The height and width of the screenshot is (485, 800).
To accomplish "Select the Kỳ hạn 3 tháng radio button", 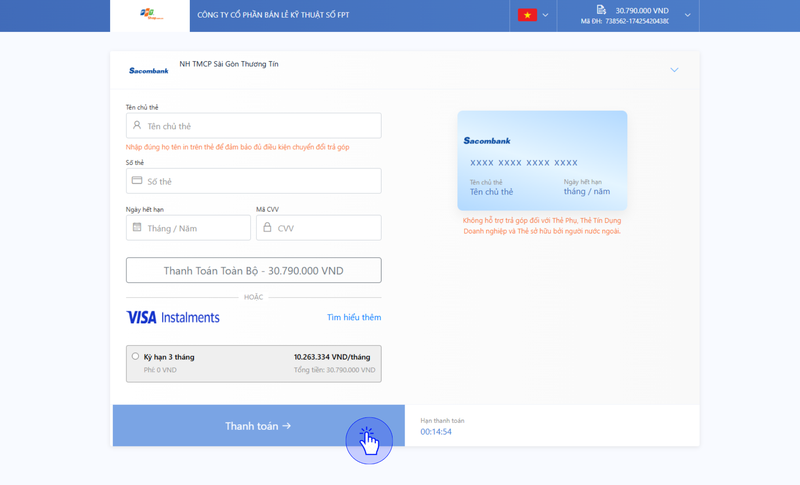I will click(135, 356).
